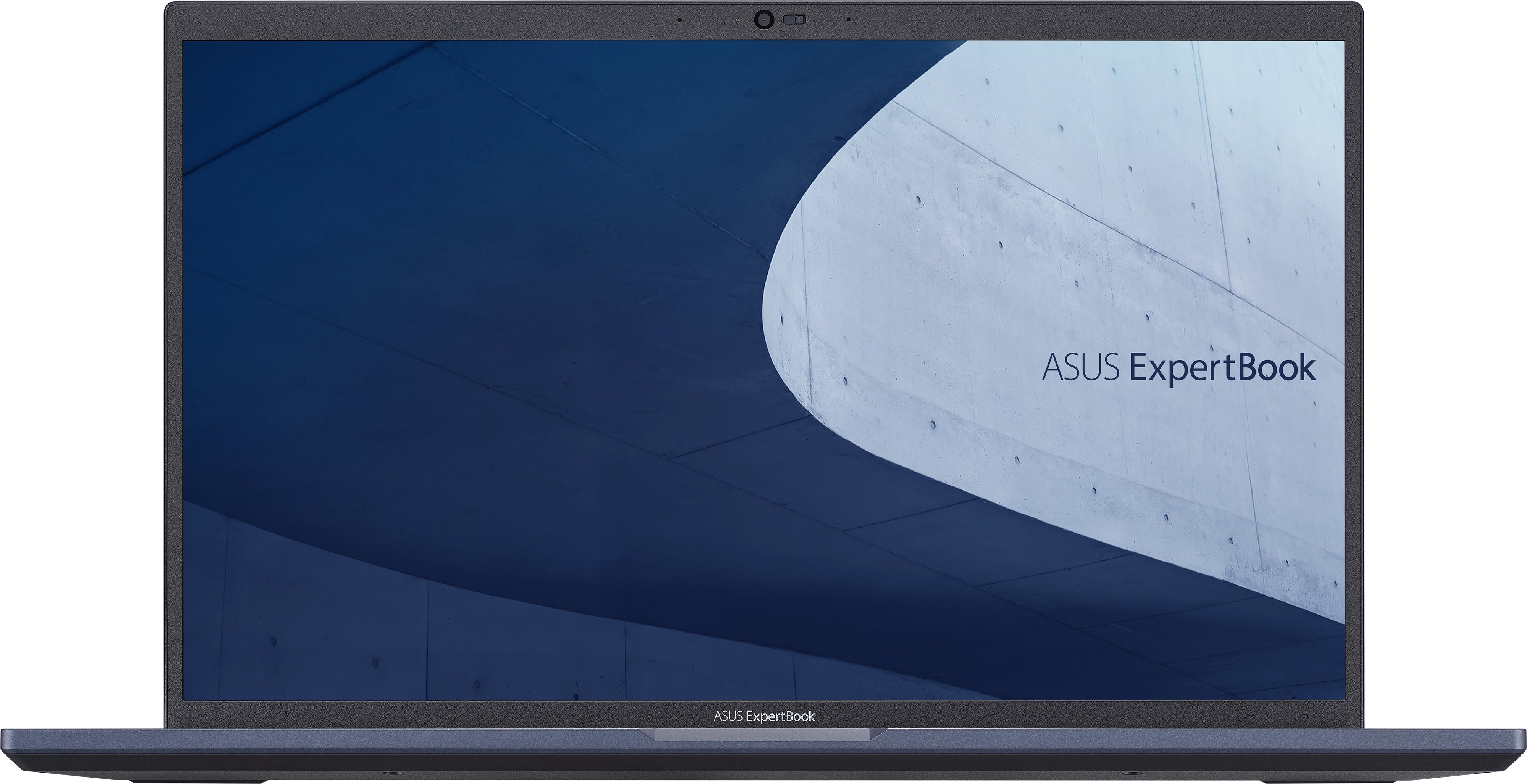The width and height of the screenshot is (1527, 784).
Task: Toggle the webcam privacy shutter switch
Action: pyautogui.click(x=794, y=20)
